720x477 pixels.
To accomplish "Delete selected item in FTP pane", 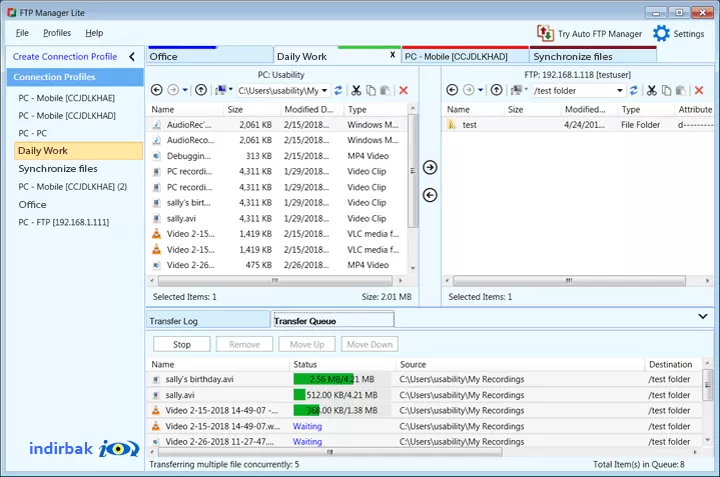I will [699, 90].
